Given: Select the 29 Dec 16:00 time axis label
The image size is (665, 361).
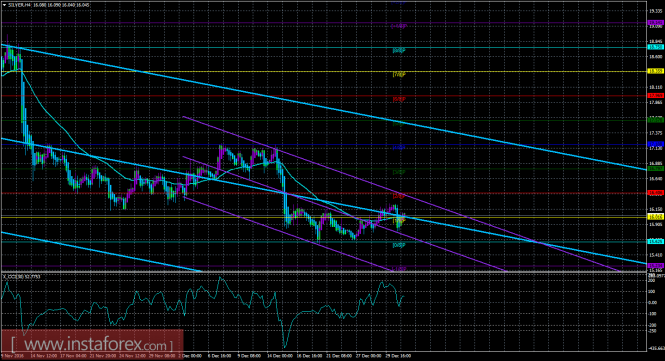Looking at the screenshot, I should [x=399, y=356].
